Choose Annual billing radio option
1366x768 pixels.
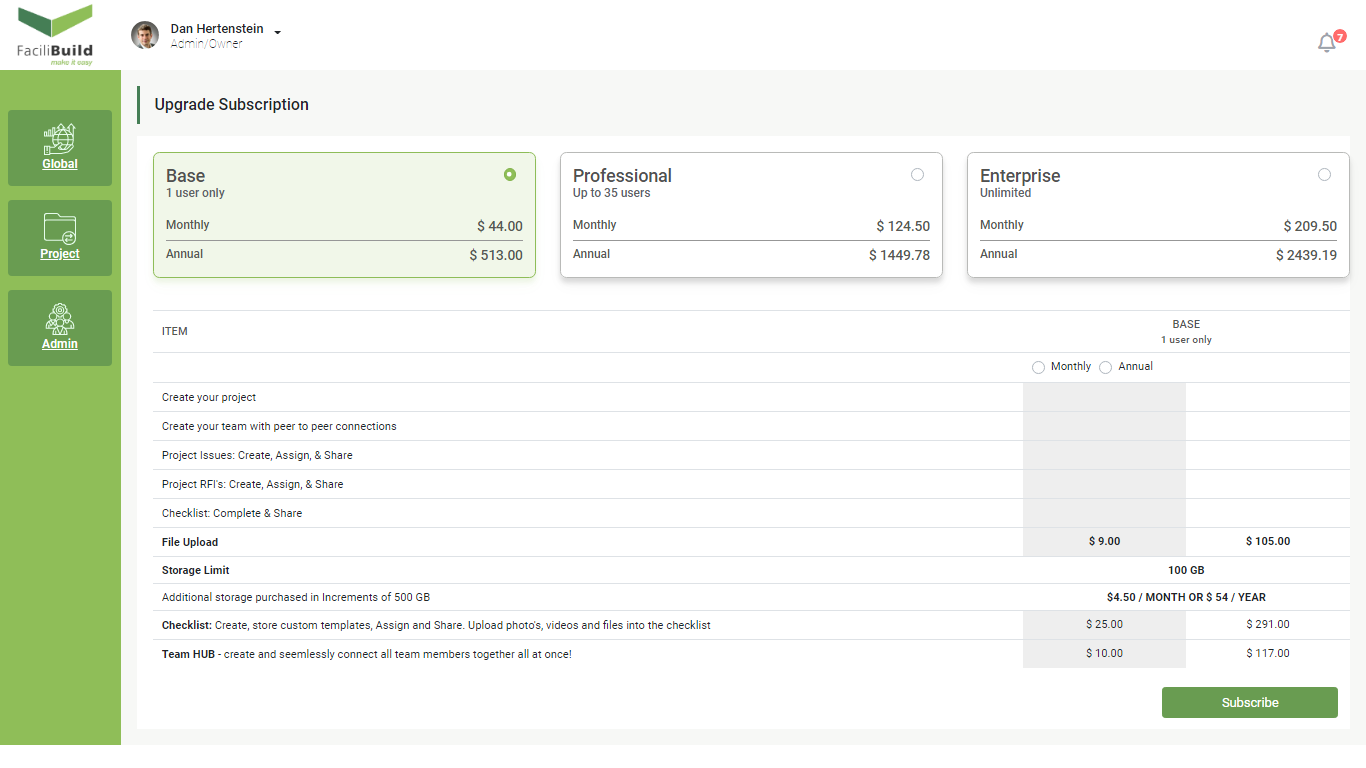pyautogui.click(x=1105, y=368)
